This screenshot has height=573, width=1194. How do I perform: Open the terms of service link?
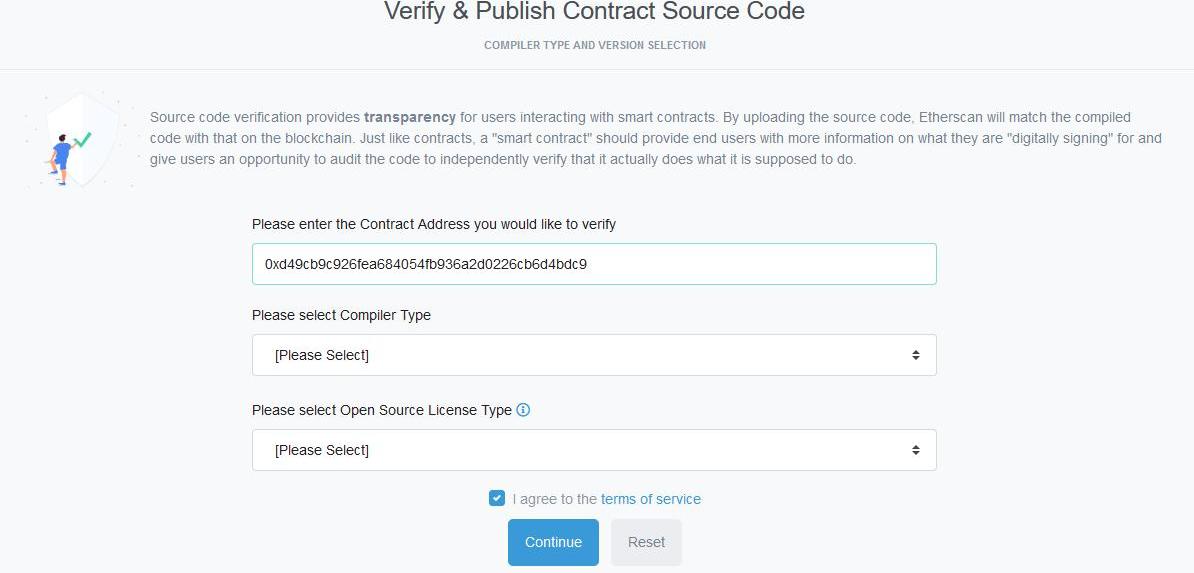pos(651,499)
